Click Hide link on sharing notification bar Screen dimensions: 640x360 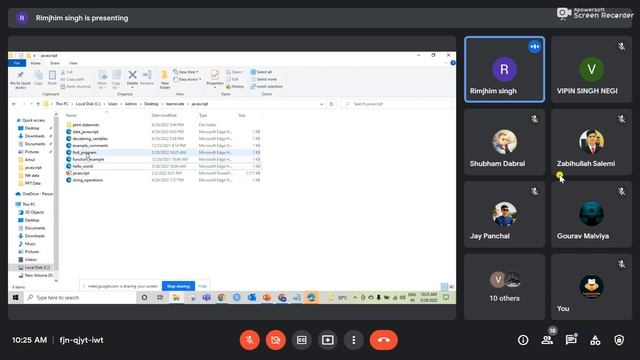coord(202,286)
